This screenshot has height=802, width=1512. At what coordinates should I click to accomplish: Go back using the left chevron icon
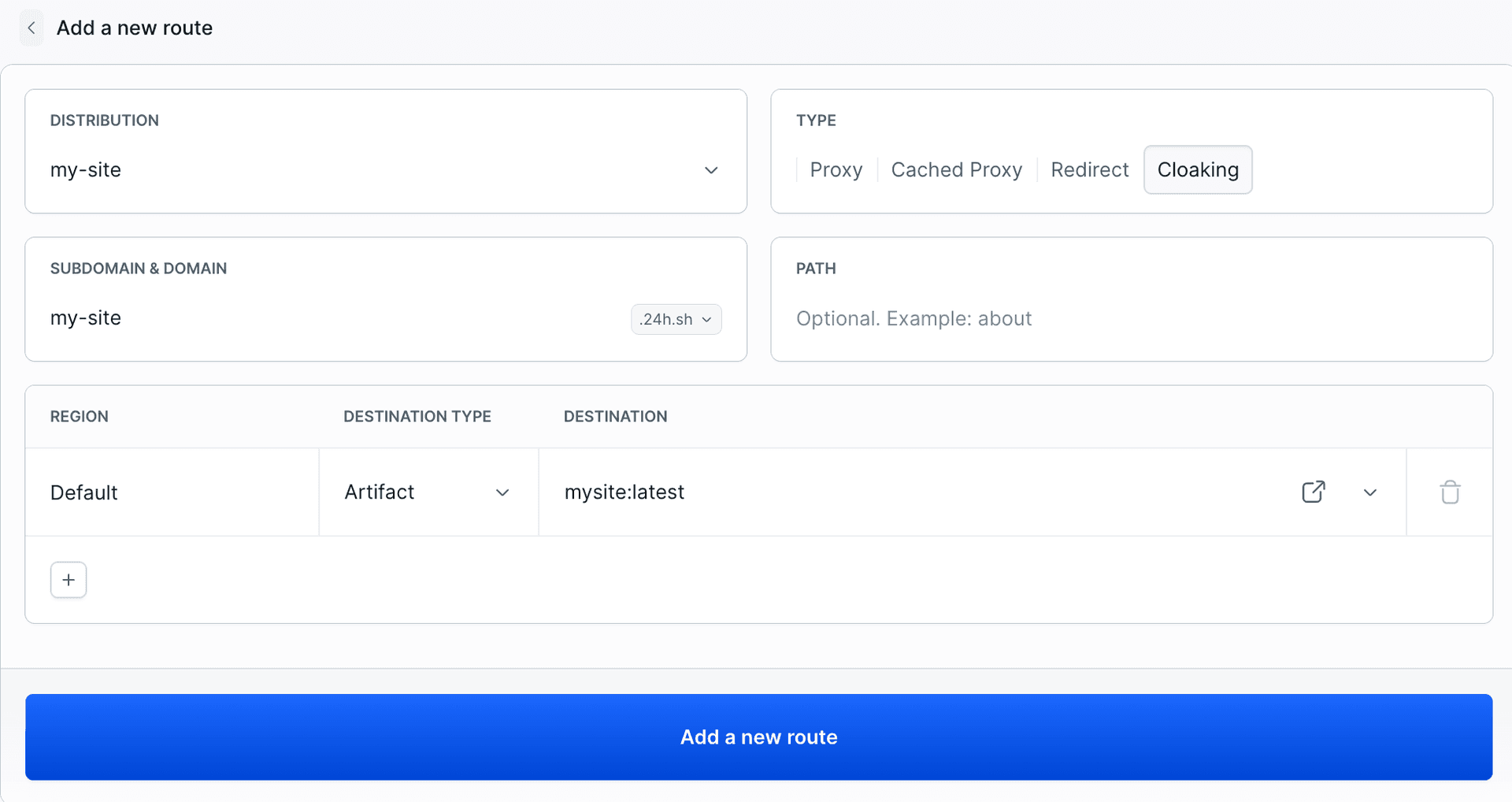pyautogui.click(x=31, y=28)
